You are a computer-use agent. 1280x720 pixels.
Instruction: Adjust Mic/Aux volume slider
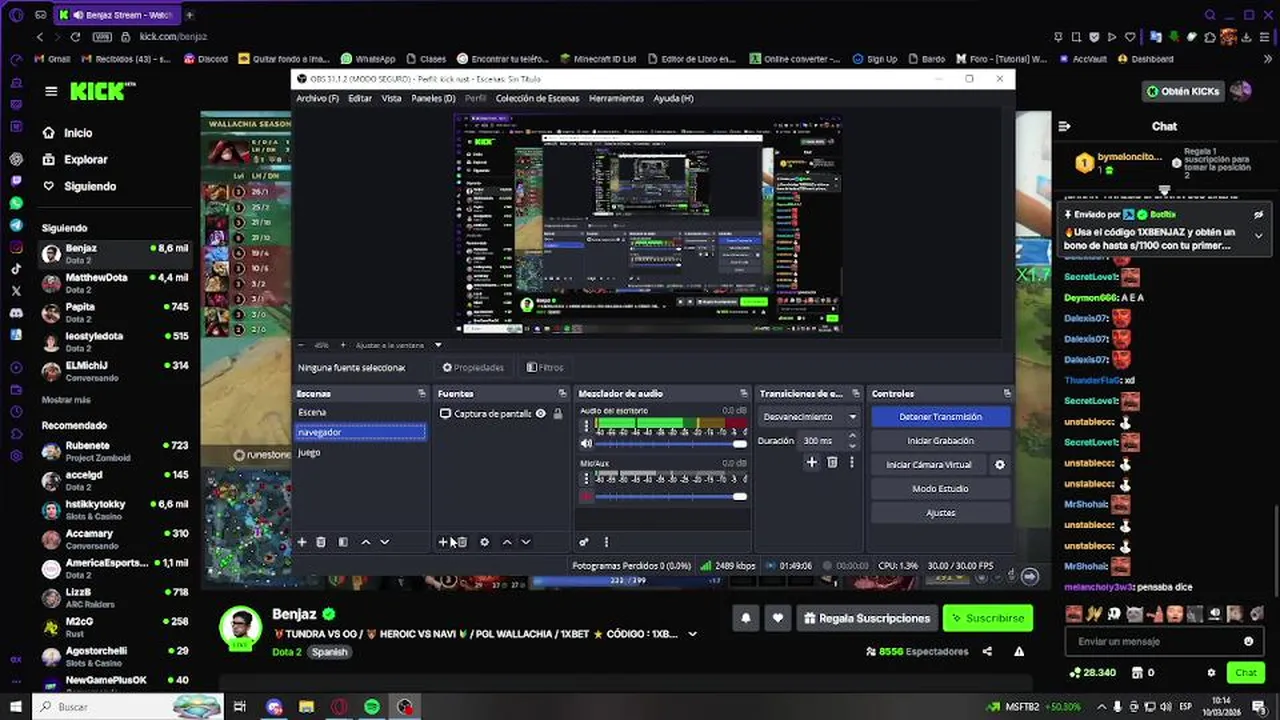tap(671, 497)
